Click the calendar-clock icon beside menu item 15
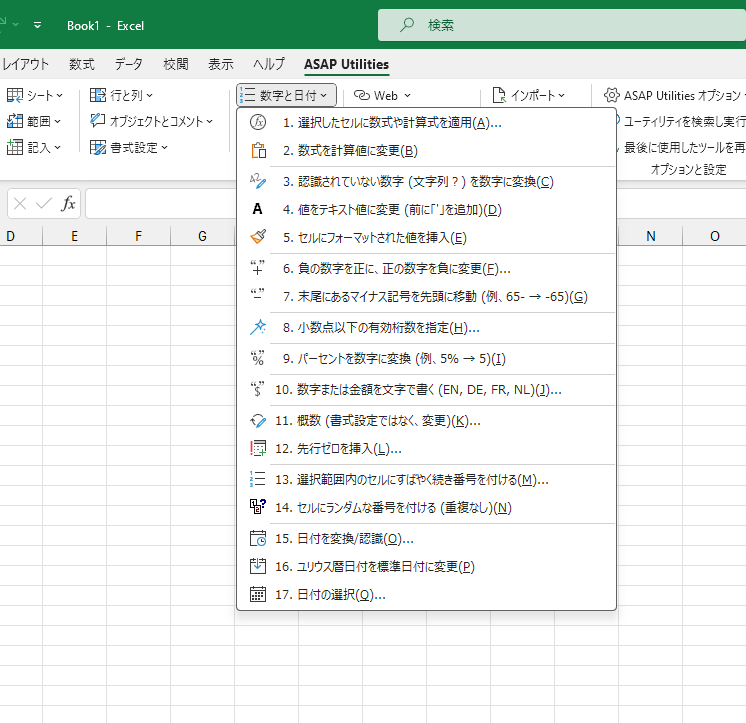The height and width of the screenshot is (723, 746). point(258,538)
